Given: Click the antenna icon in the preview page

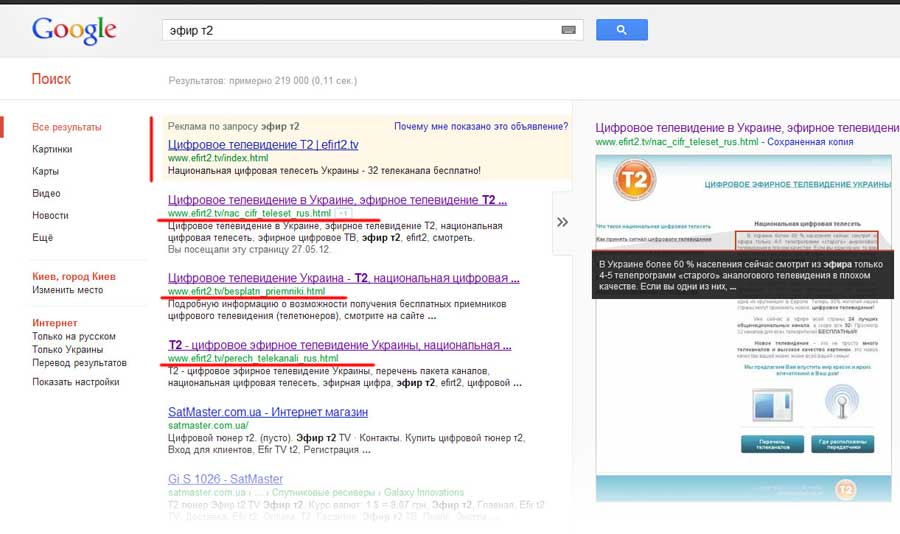Looking at the screenshot, I should pos(842,402).
